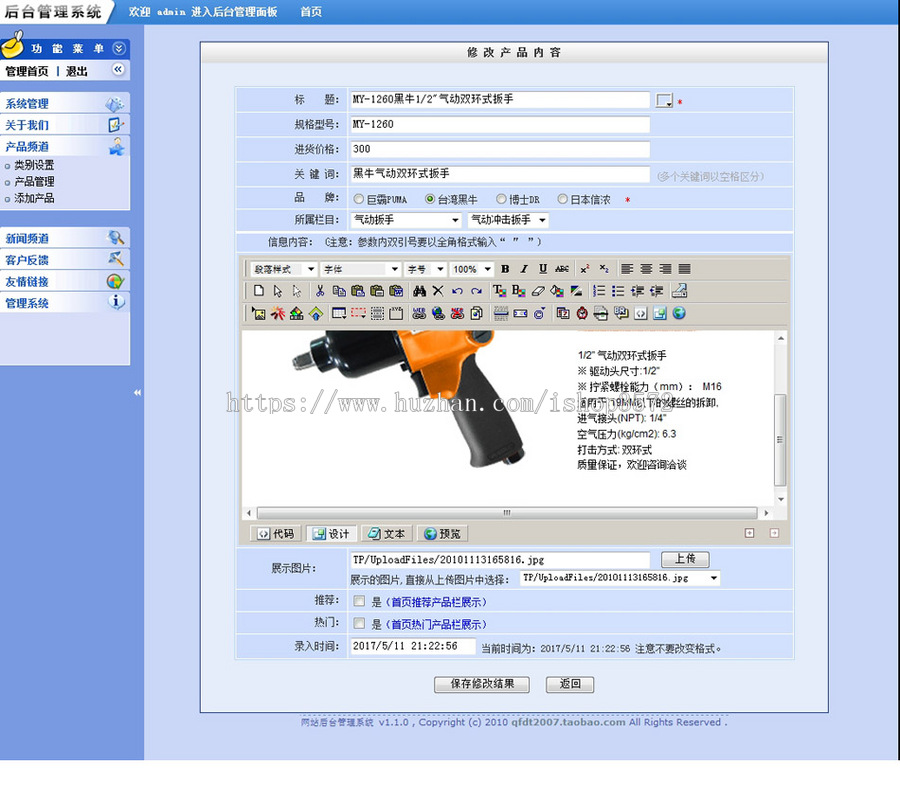Viewport: 900px width, 801px height.
Task: Apply strikethrough (ABC) formatting
Action: pos(562,269)
